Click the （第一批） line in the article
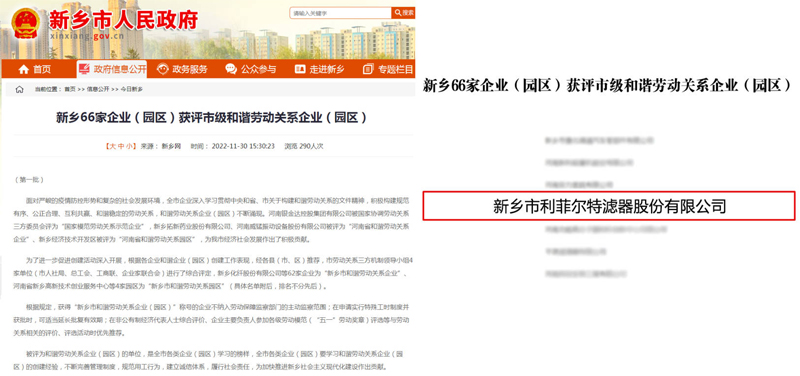Viewport: 800px width, 376px height. point(30,180)
